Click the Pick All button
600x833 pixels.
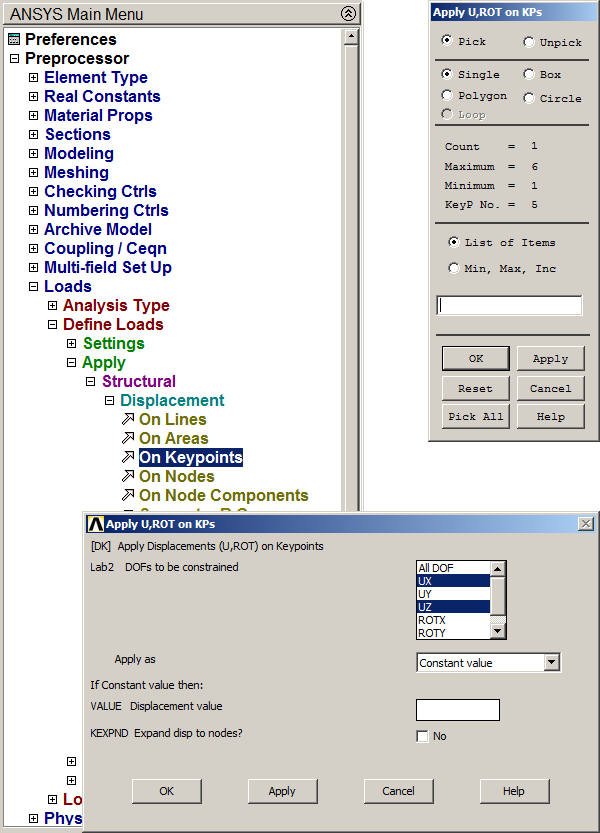click(476, 416)
